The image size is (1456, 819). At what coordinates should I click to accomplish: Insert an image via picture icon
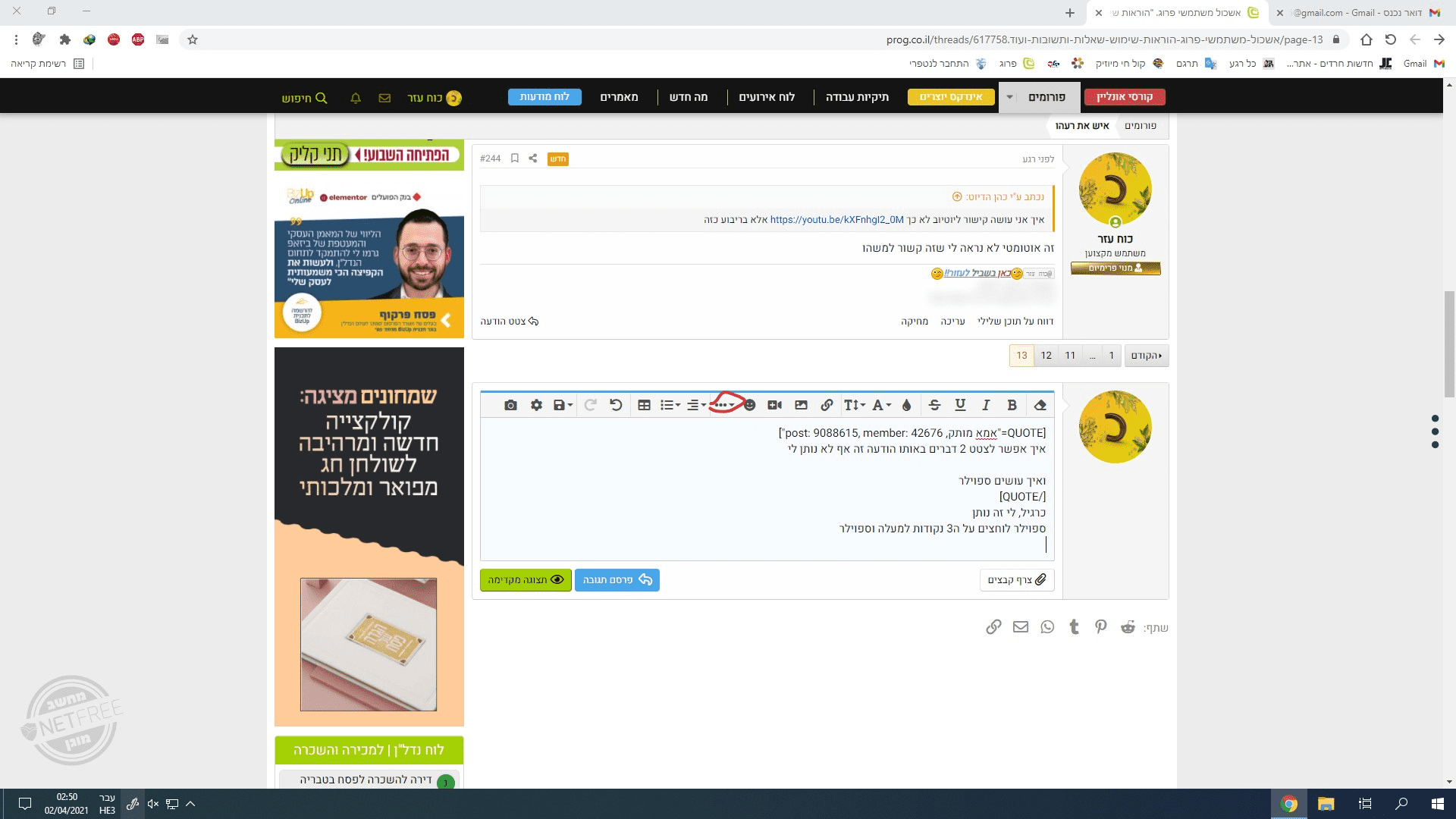[801, 405]
